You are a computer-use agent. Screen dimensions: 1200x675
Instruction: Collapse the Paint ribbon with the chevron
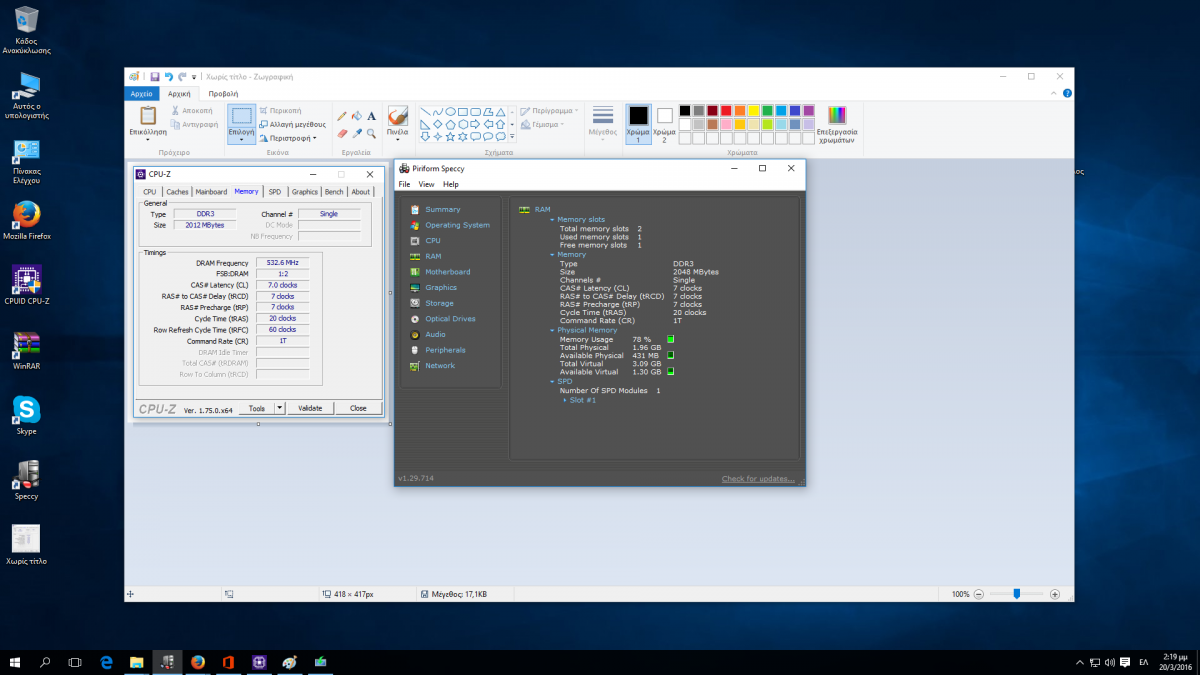point(1054,93)
